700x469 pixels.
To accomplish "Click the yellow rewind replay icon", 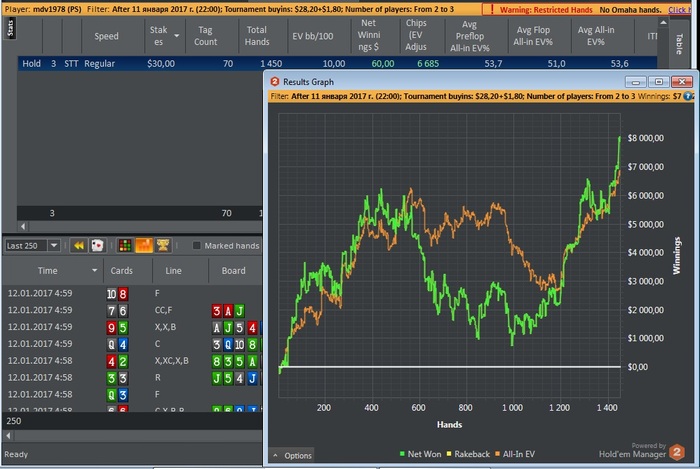I will pos(79,245).
